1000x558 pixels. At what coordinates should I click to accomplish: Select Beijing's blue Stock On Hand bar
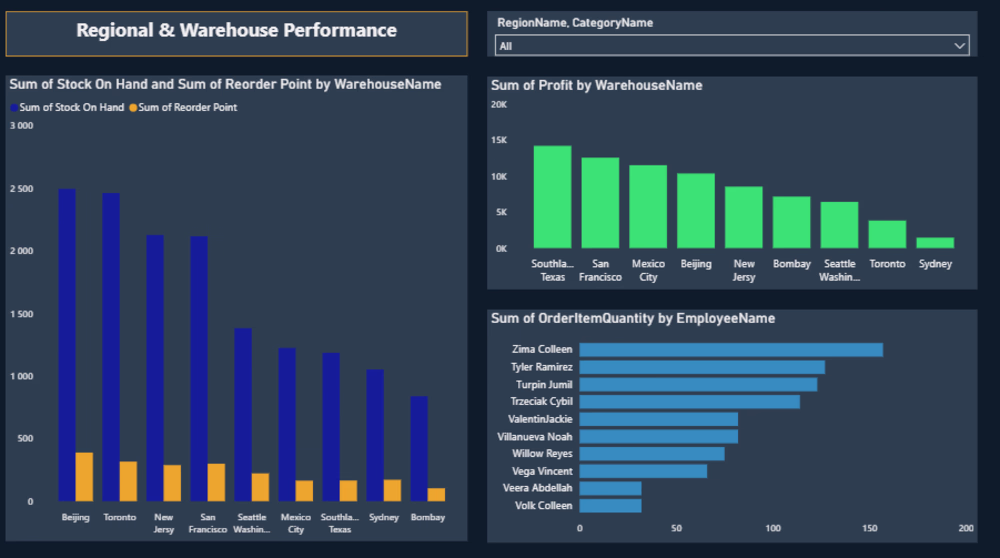(67, 345)
